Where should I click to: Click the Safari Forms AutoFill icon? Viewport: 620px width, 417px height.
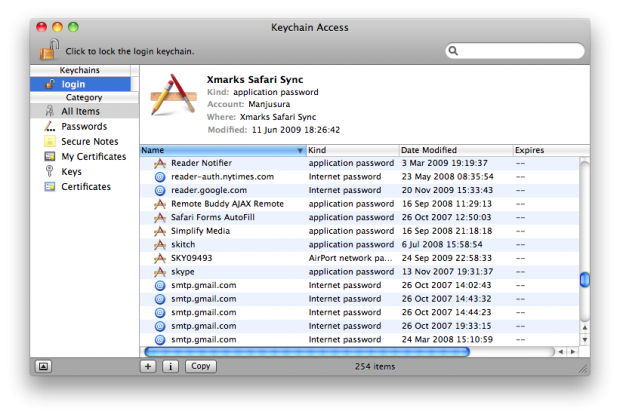[x=160, y=217]
